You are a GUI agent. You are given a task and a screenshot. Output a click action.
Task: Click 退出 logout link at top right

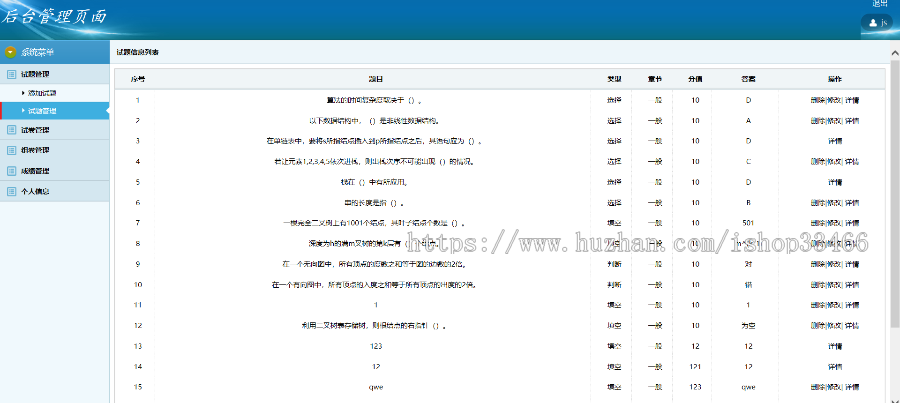click(x=880, y=3)
